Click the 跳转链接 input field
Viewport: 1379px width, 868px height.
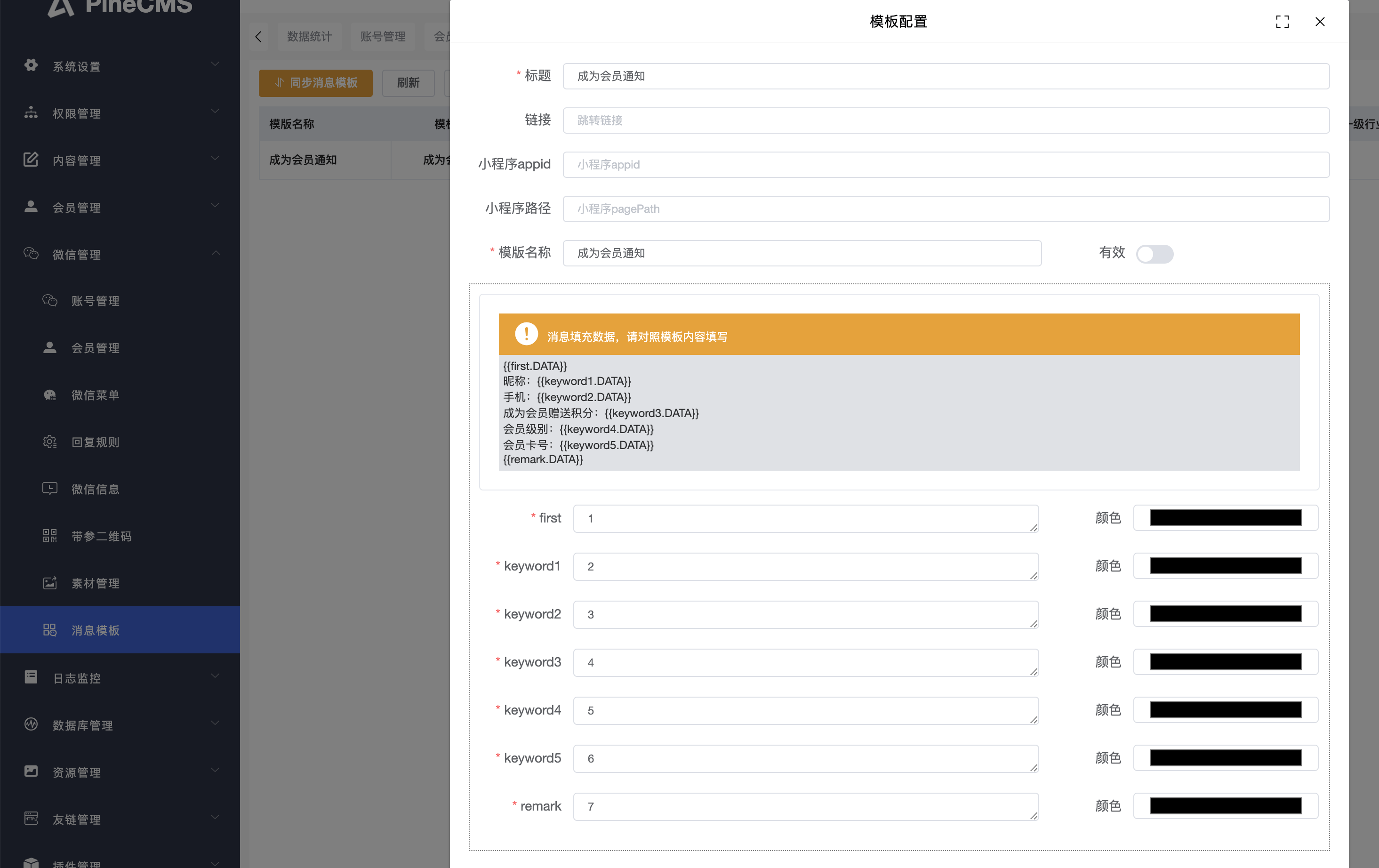[x=945, y=121]
